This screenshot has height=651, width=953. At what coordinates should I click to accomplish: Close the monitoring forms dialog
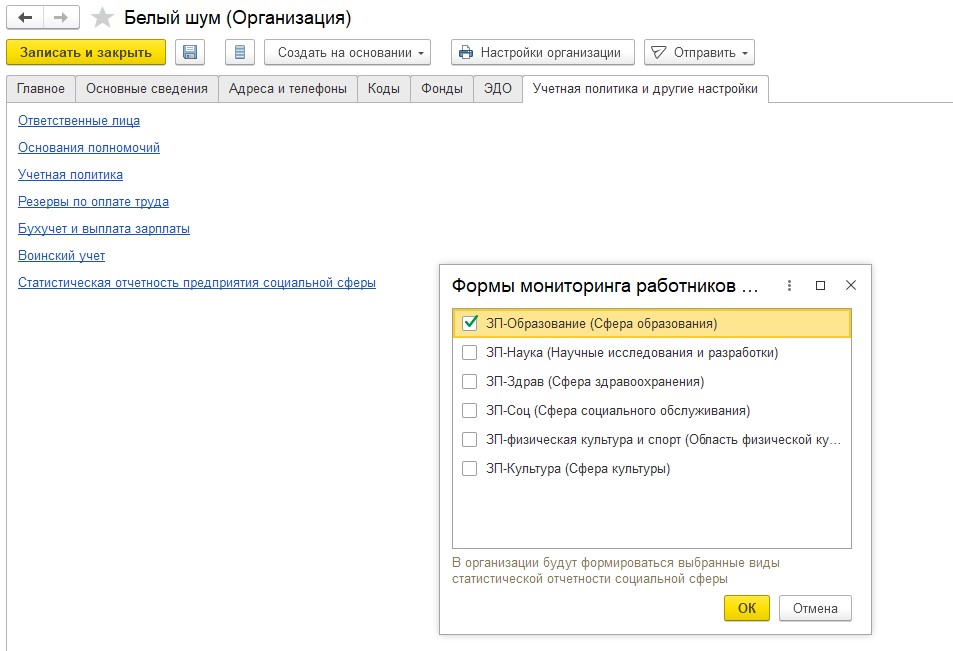(851, 285)
